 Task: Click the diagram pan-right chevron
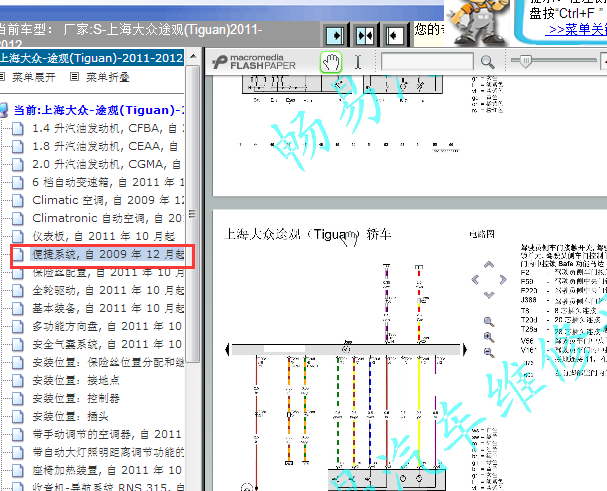click(503, 280)
